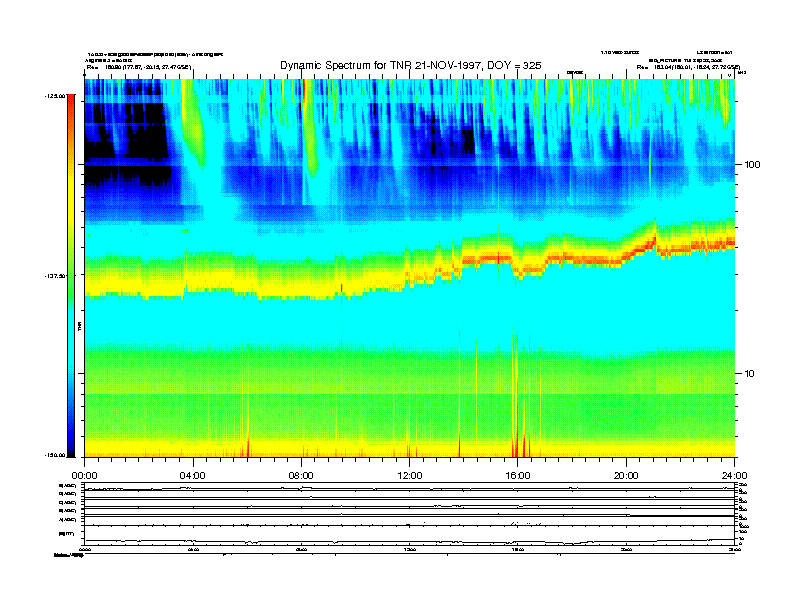Screen dimensions: 792x612
Task: Click the -125.00 color scale top label
Action: 54,95
